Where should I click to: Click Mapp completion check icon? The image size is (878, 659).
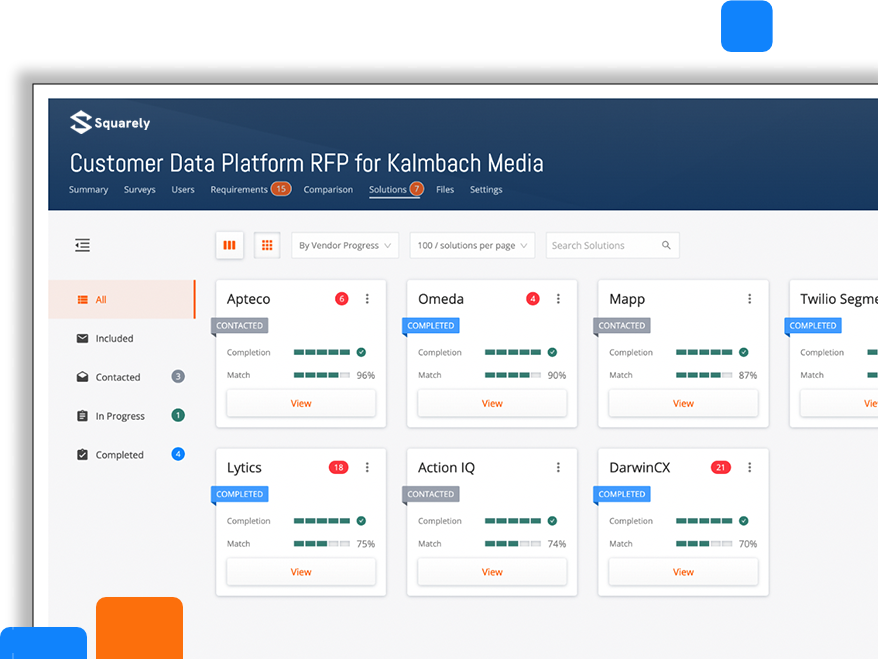(744, 352)
